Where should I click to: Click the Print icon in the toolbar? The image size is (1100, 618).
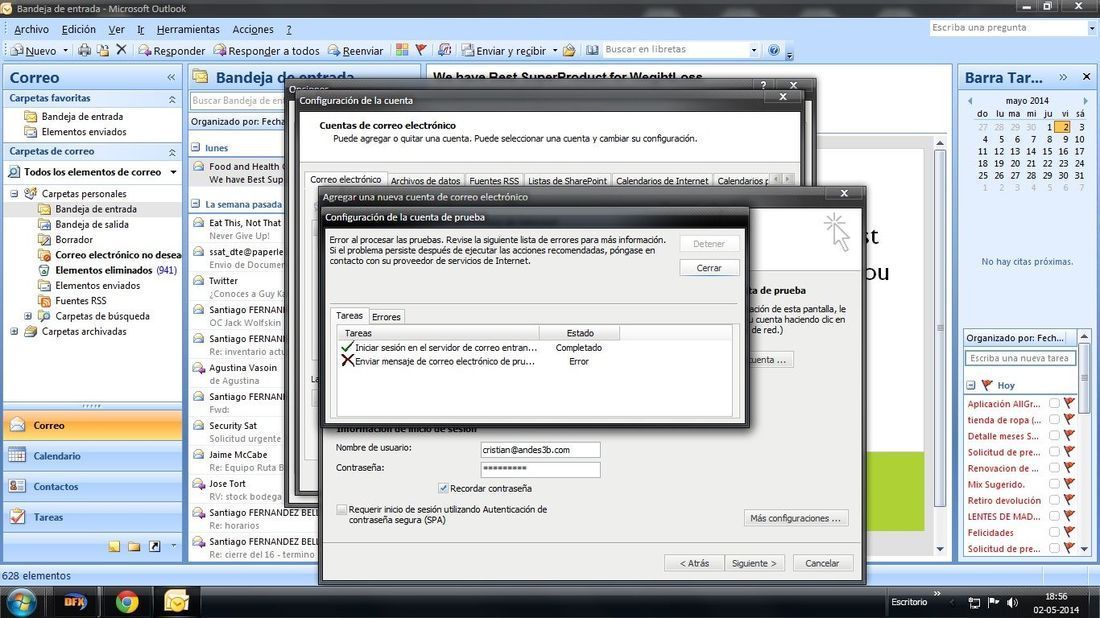tap(84, 50)
